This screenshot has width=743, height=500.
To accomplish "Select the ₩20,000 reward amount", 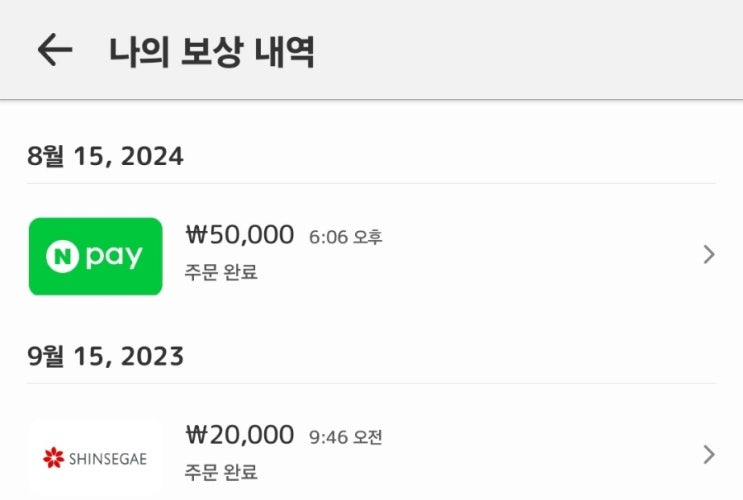I will tap(240, 435).
